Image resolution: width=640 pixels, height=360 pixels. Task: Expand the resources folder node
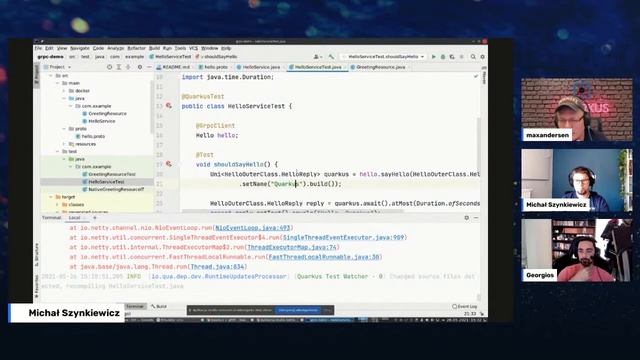tap(64, 144)
